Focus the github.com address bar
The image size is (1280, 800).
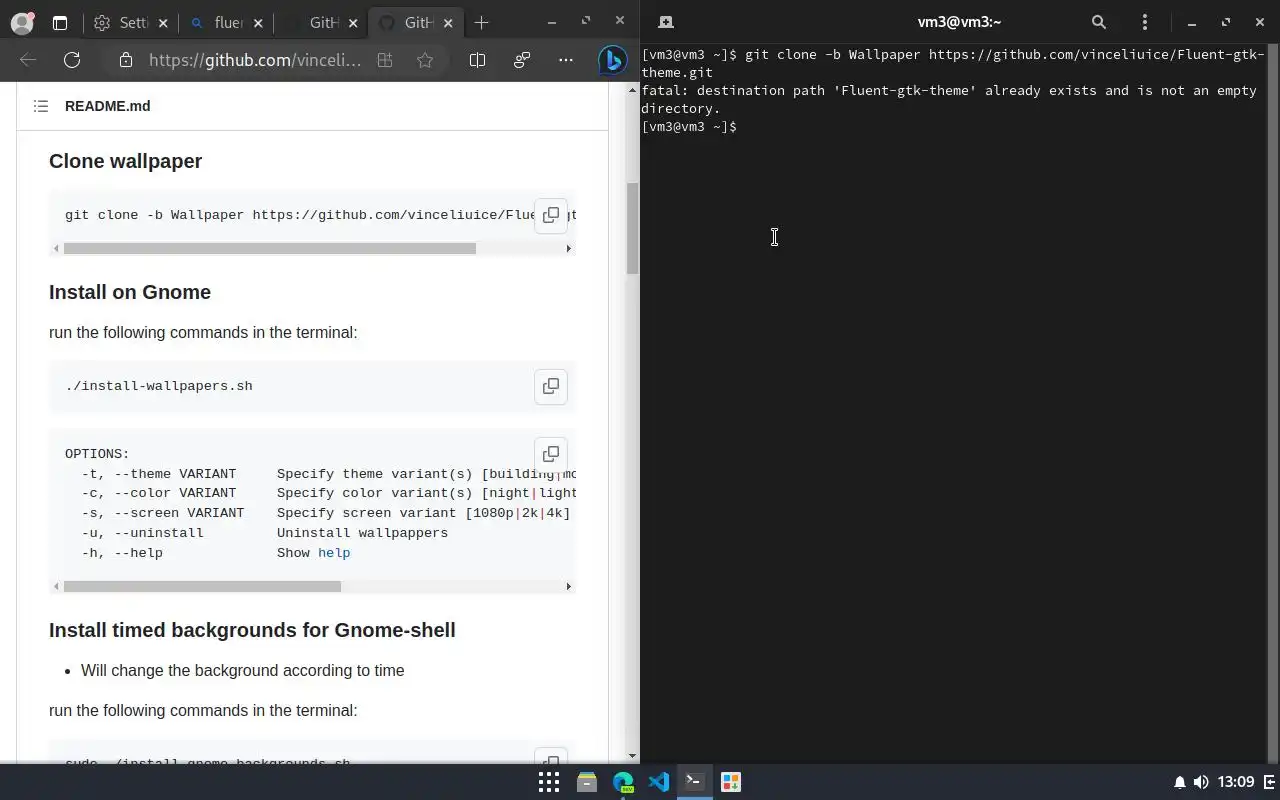[255, 60]
